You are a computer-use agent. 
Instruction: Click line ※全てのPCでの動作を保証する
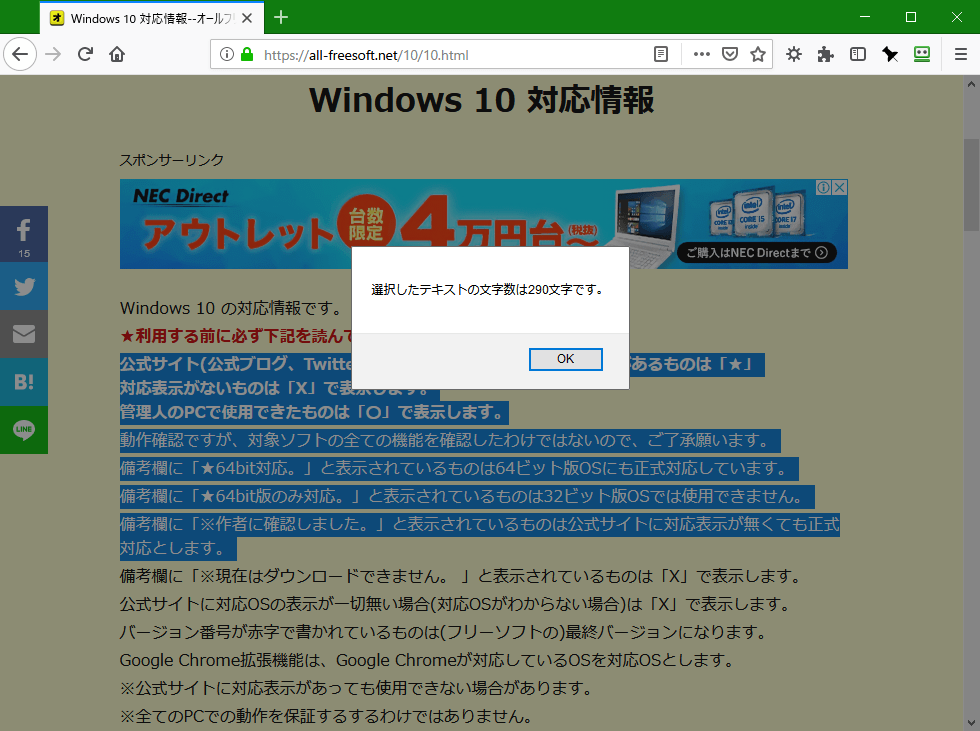click(x=326, y=717)
